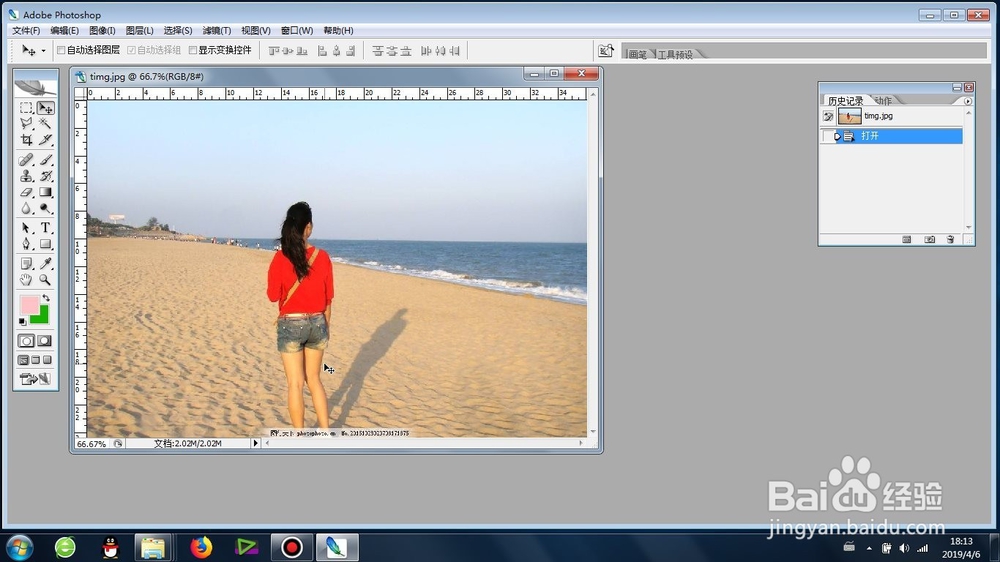Open 帮助(H) menu
The width and height of the screenshot is (1000, 562).
(x=338, y=30)
